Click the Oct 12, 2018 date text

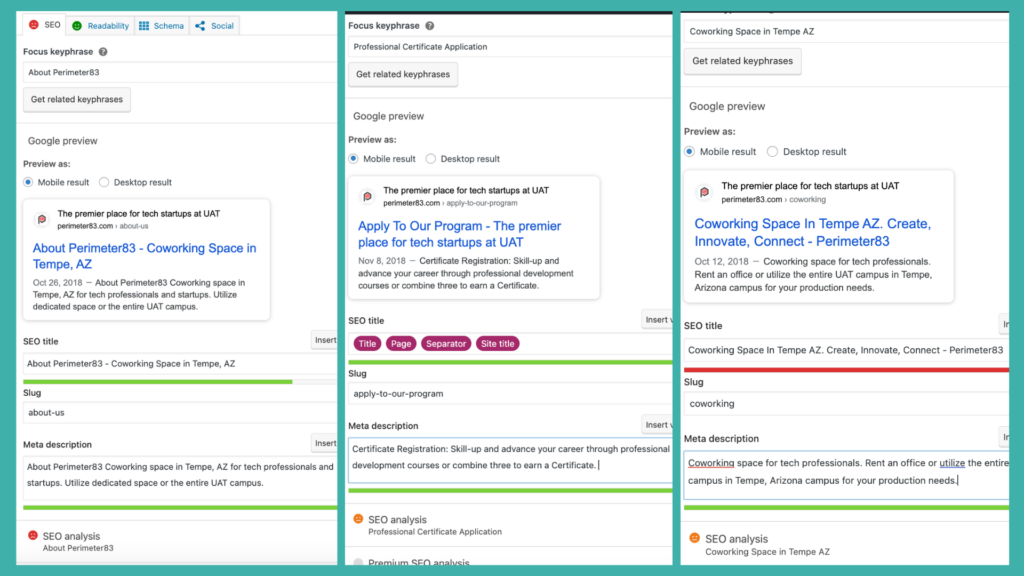(x=721, y=261)
